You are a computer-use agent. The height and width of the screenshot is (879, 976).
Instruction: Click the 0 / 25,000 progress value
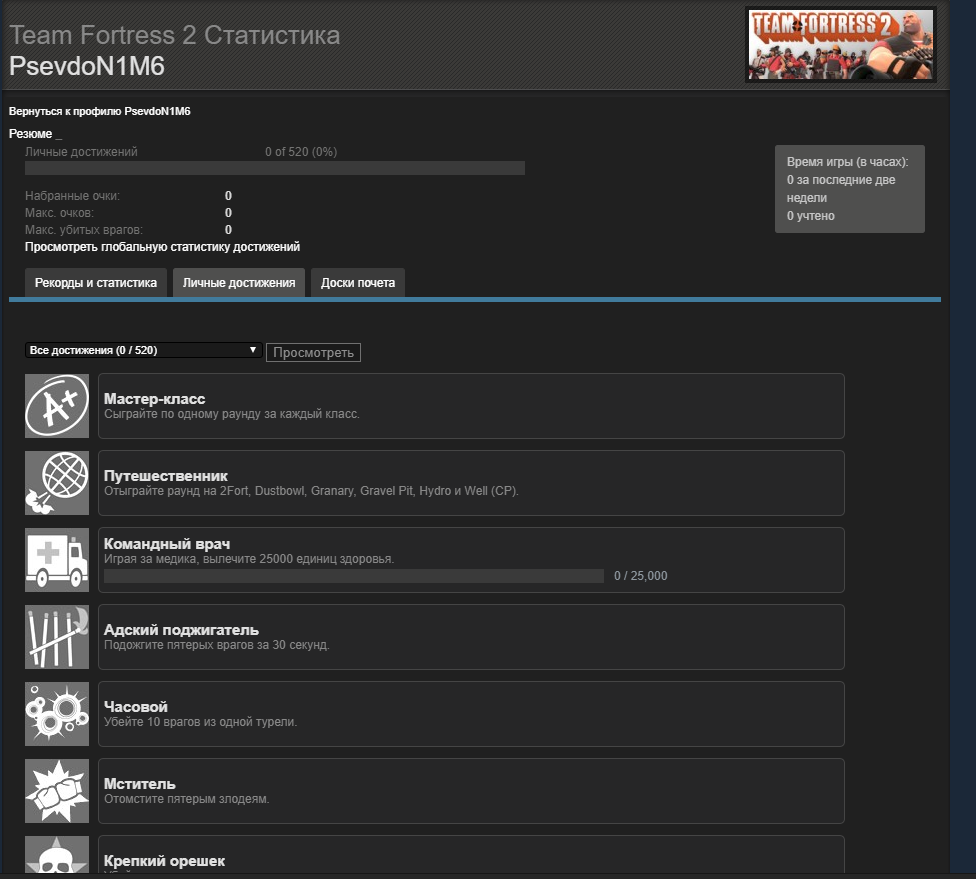[x=640, y=576]
